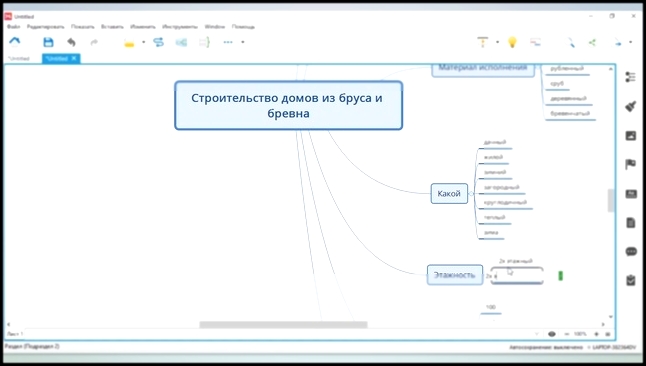
Task: Click the green share icon
Action: point(592,42)
